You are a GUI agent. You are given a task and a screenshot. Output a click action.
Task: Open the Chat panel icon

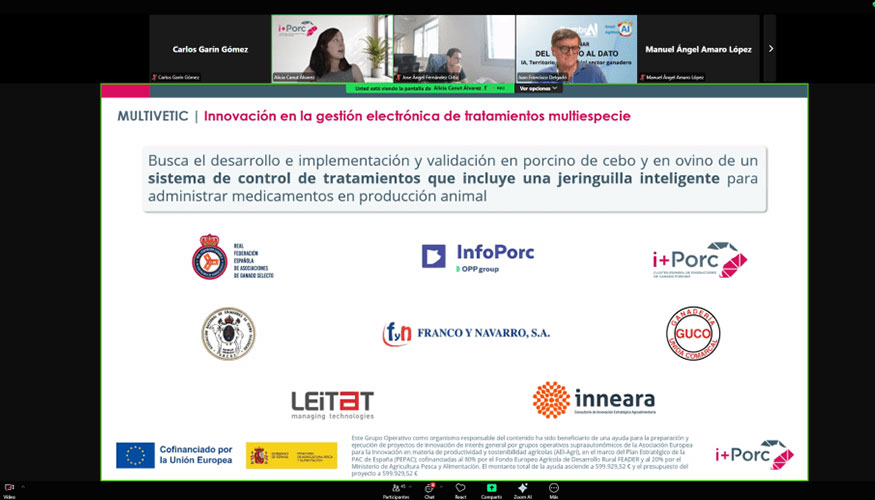point(429,488)
